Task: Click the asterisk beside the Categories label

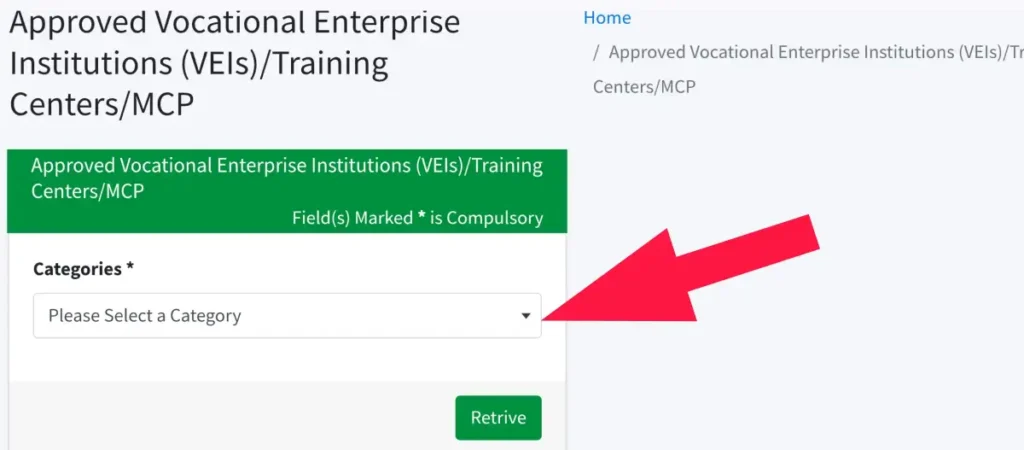Action: (130, 268)
